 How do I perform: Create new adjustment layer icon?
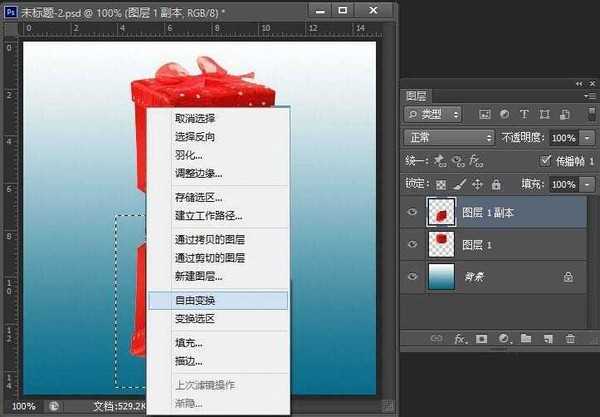tap(504, 339)
